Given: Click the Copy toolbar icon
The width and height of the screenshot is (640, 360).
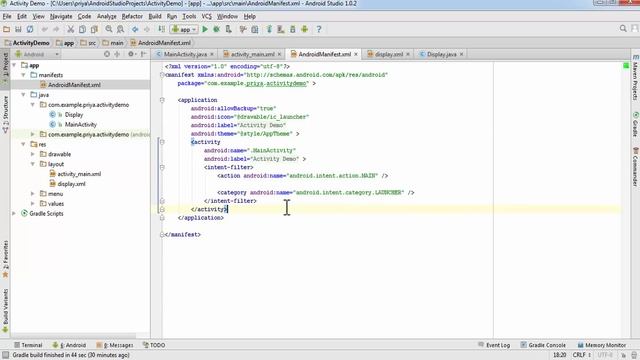Looking at the screenshot, I should point(82,29).
